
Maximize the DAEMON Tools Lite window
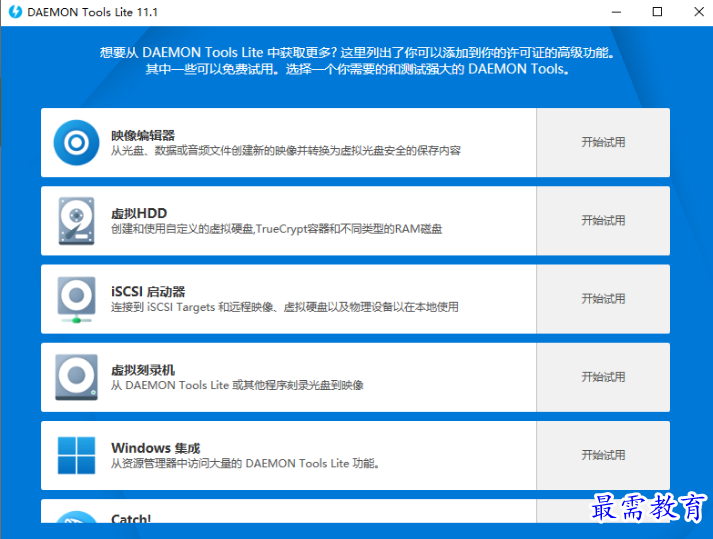[657, 12]
